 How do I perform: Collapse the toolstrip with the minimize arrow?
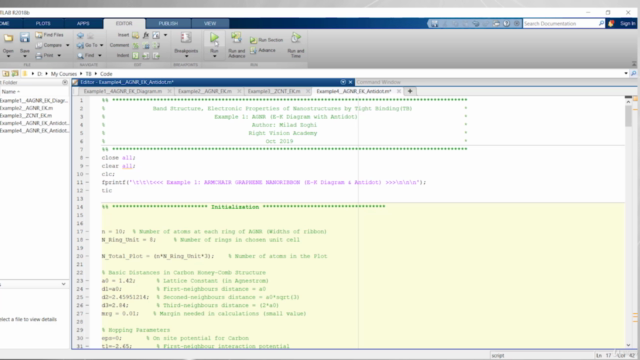[x=634, y=64]
